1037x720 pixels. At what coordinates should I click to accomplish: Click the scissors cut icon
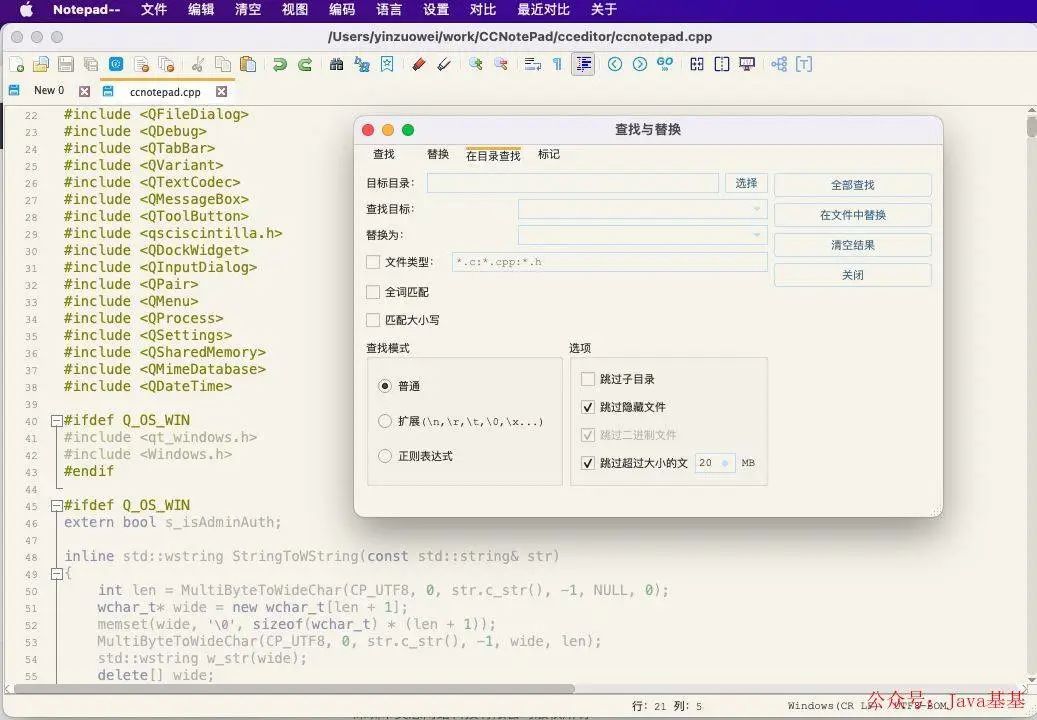pos(198,64)
